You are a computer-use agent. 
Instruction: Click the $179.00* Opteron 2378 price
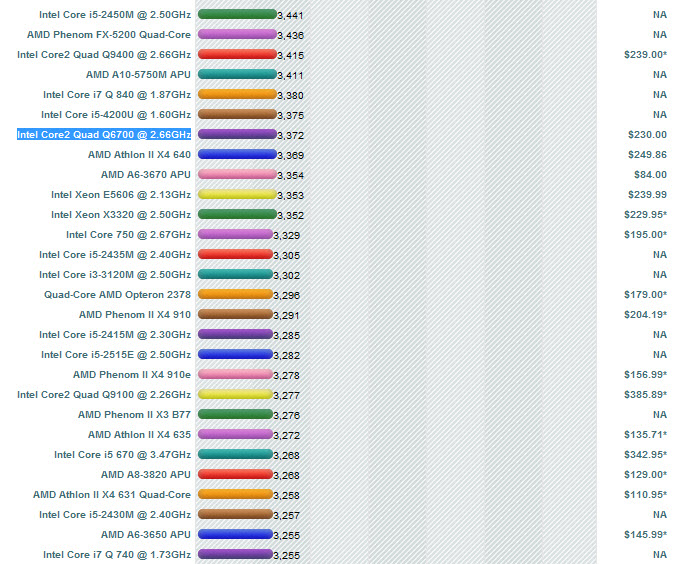pyautogui.click(x=645, y=295)
